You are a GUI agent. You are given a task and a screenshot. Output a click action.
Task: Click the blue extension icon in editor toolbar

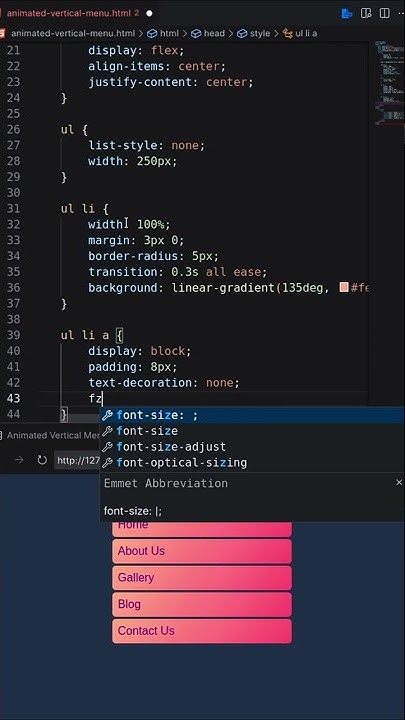(347, 13)
